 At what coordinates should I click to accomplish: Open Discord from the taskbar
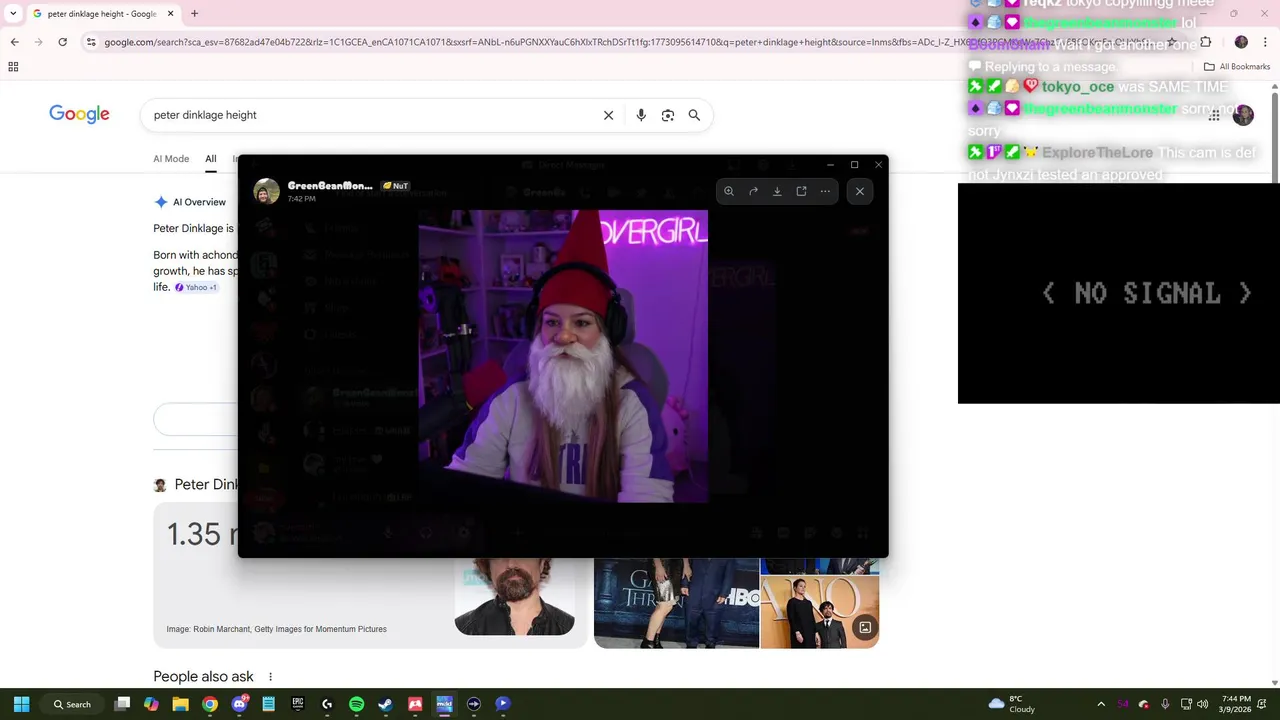(239, 704)
